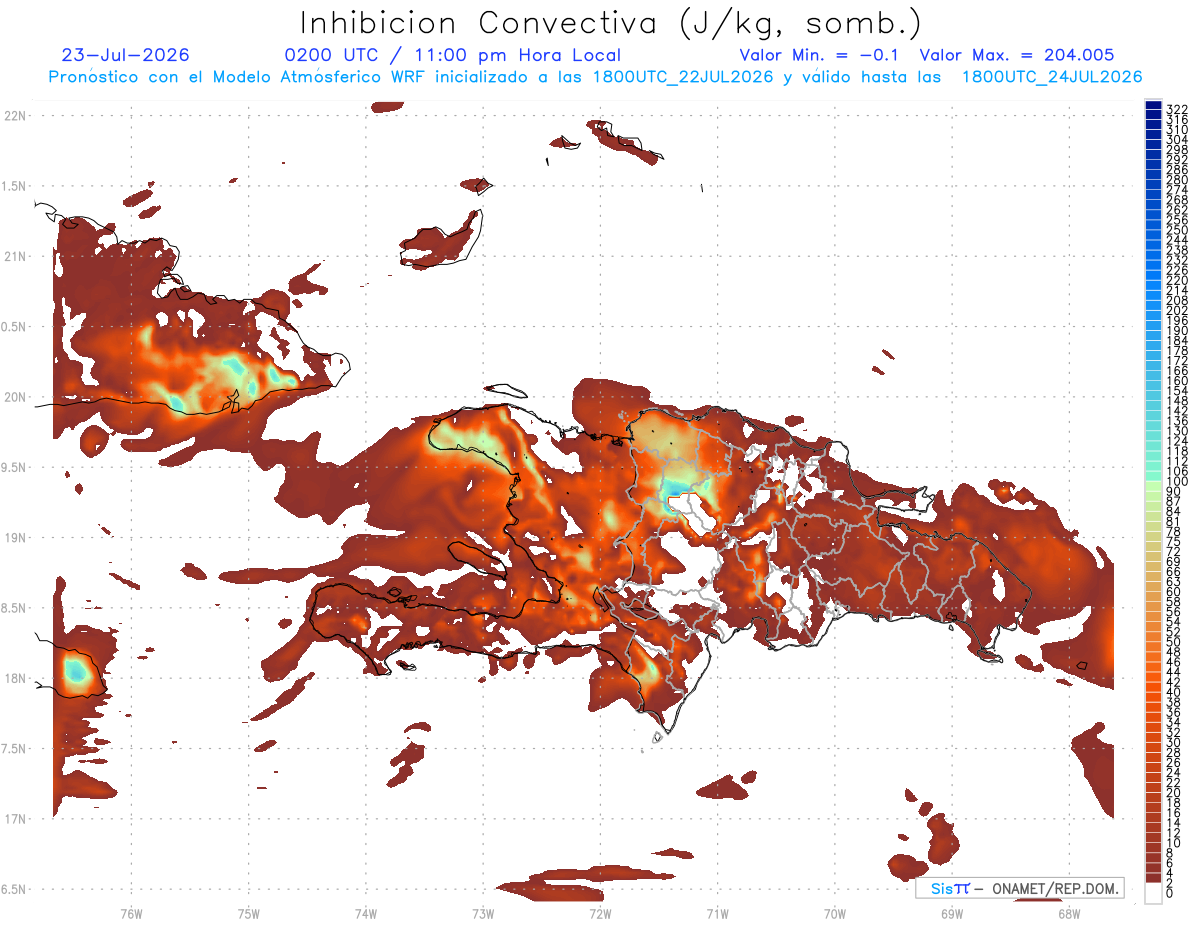Click the '75W' longitude label
Image resolution: width=1200 pixels, height=927 pixels.
click(x=249, y=913)
